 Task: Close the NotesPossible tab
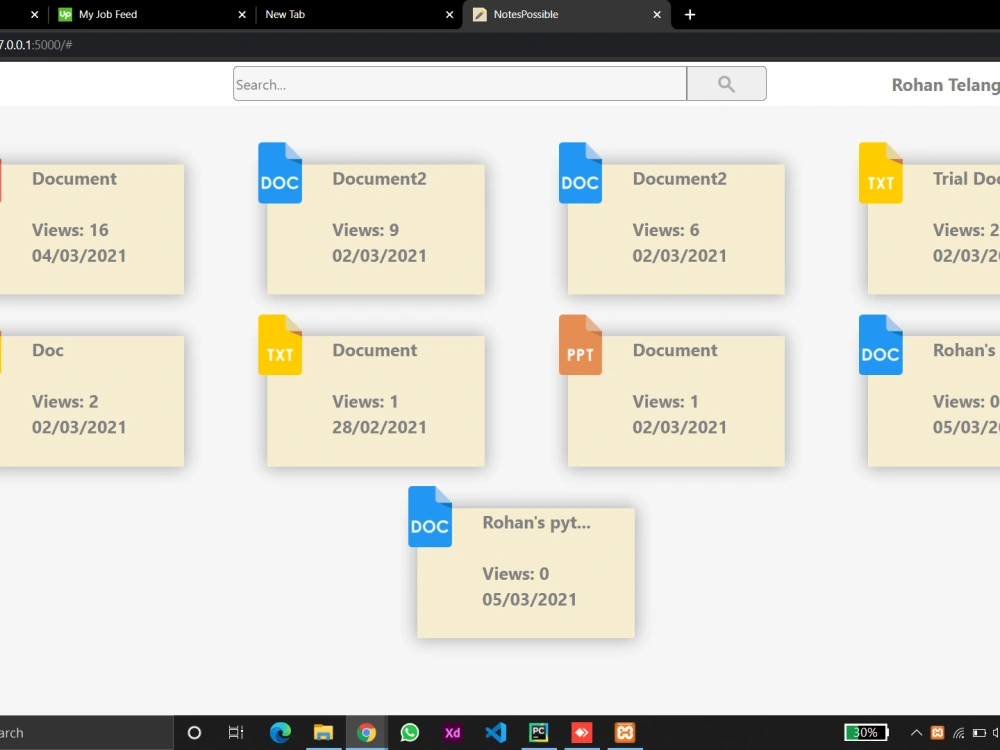click(657, 15)
